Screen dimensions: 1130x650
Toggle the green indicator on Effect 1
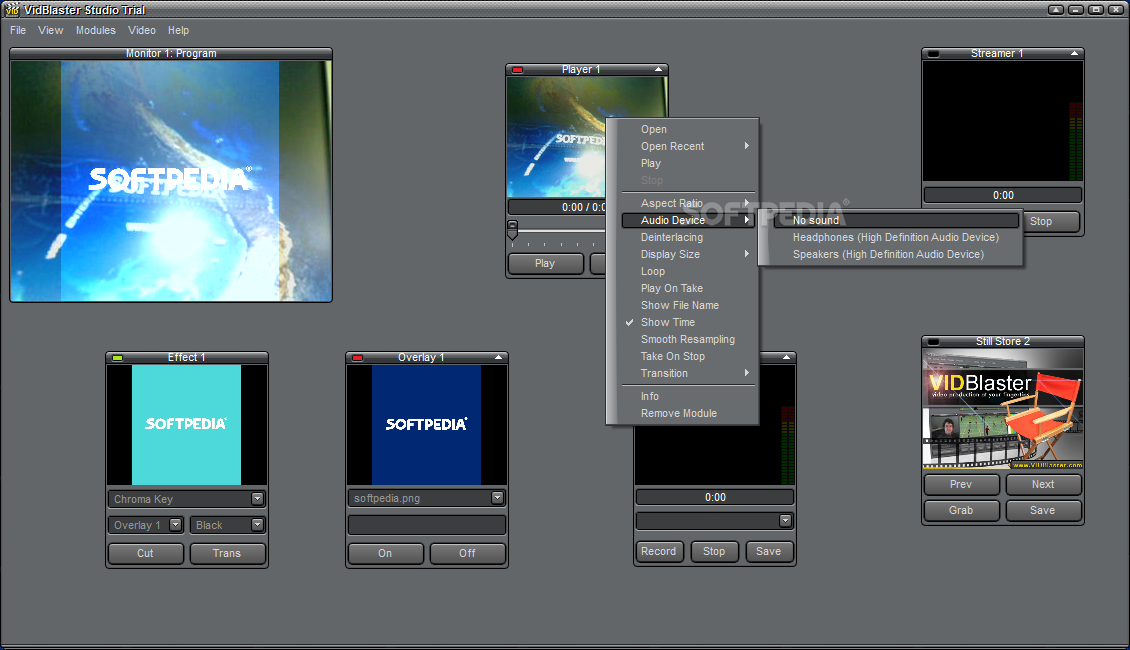tap(117, 357)
